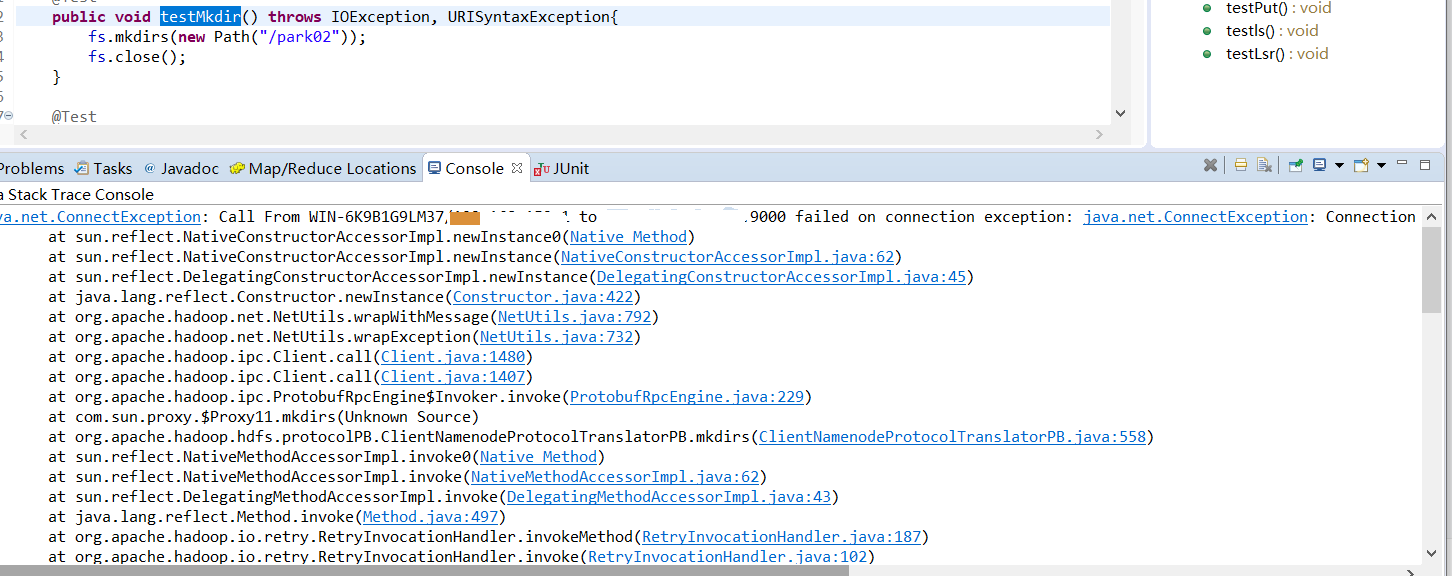This screenshot has height=576, width=1452.
Task: Click the highlighted testMkdir method name
Action: click(200, 16)
